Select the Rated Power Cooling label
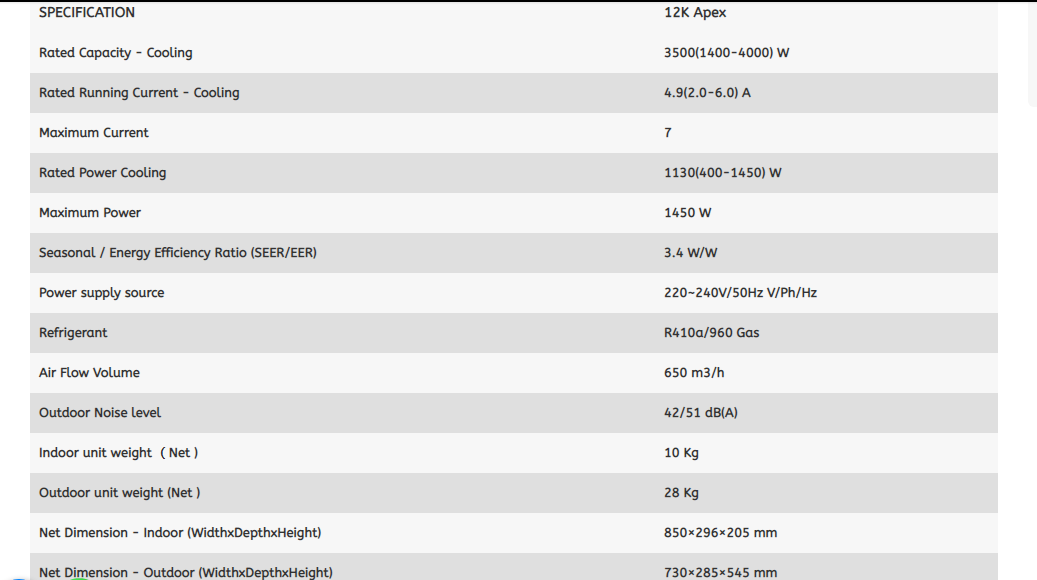This screenshot has width=1037, height=580. click(x=103, y=173)
